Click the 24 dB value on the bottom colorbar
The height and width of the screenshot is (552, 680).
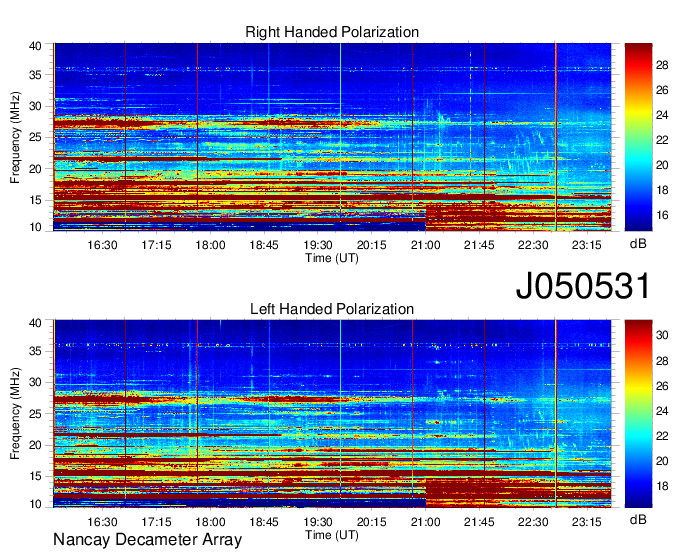[662, 411]
